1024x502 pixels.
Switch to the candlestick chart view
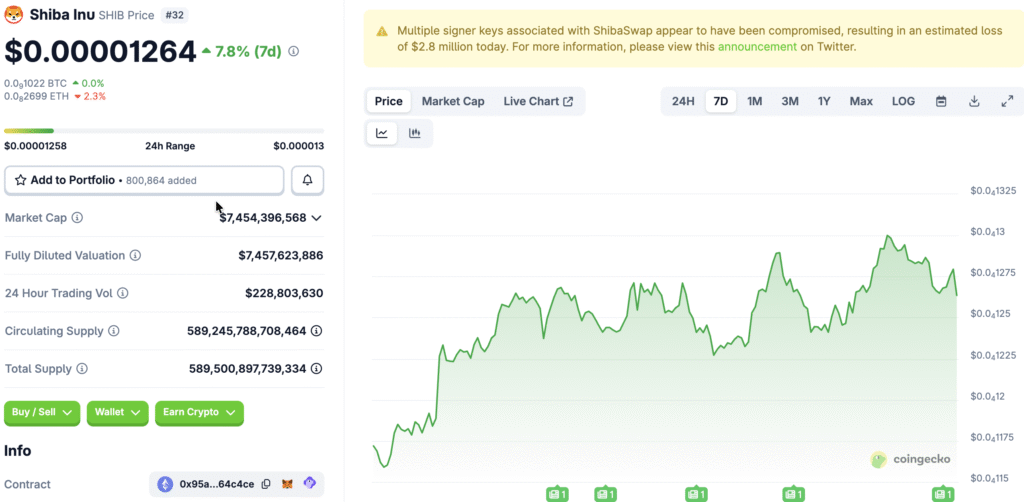coord(414,133)
